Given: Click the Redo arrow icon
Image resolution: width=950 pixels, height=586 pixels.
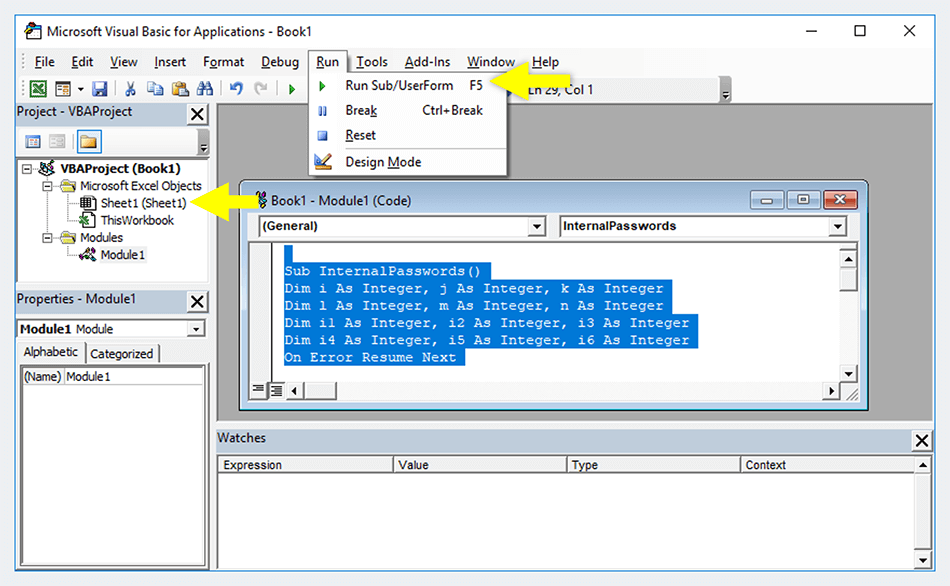Looking at the screenshot, I should 261,89.
